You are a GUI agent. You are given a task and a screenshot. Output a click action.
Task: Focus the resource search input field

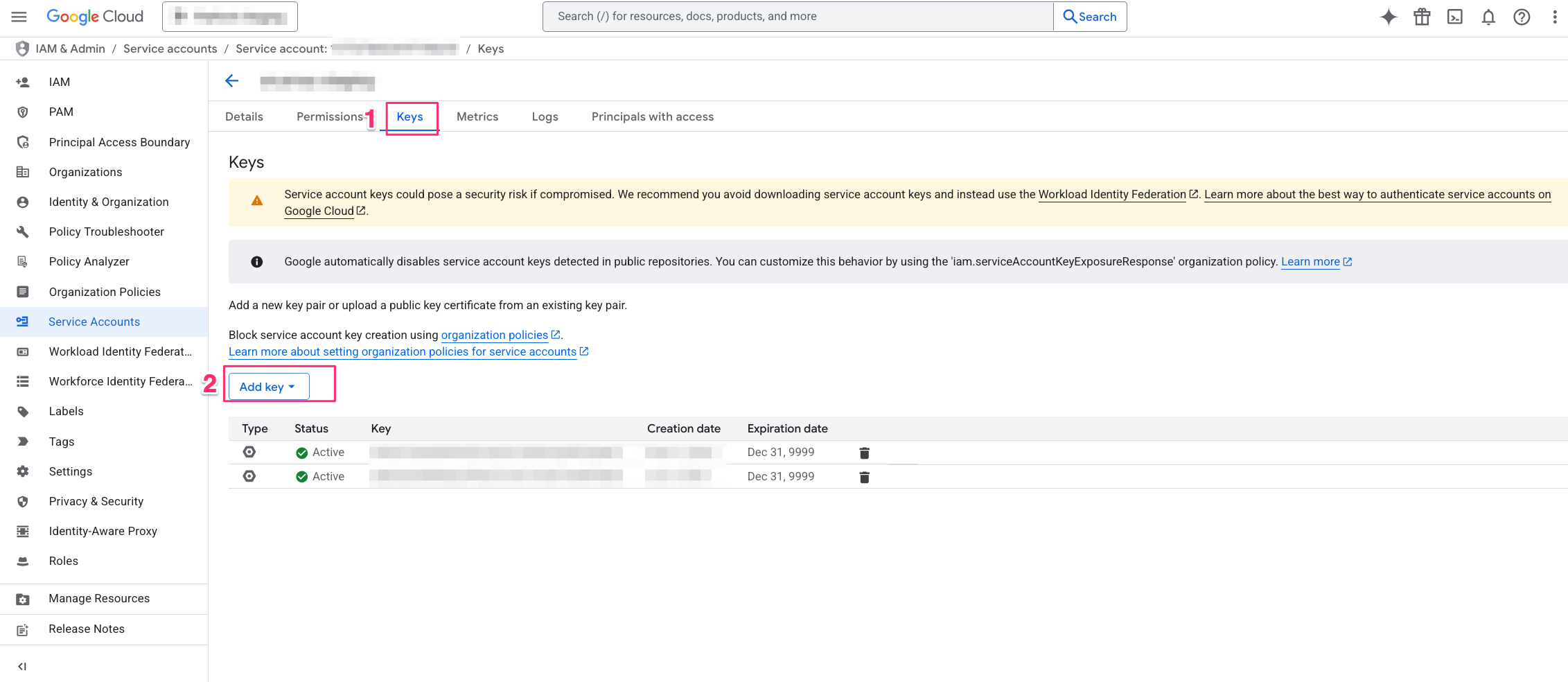798,17
